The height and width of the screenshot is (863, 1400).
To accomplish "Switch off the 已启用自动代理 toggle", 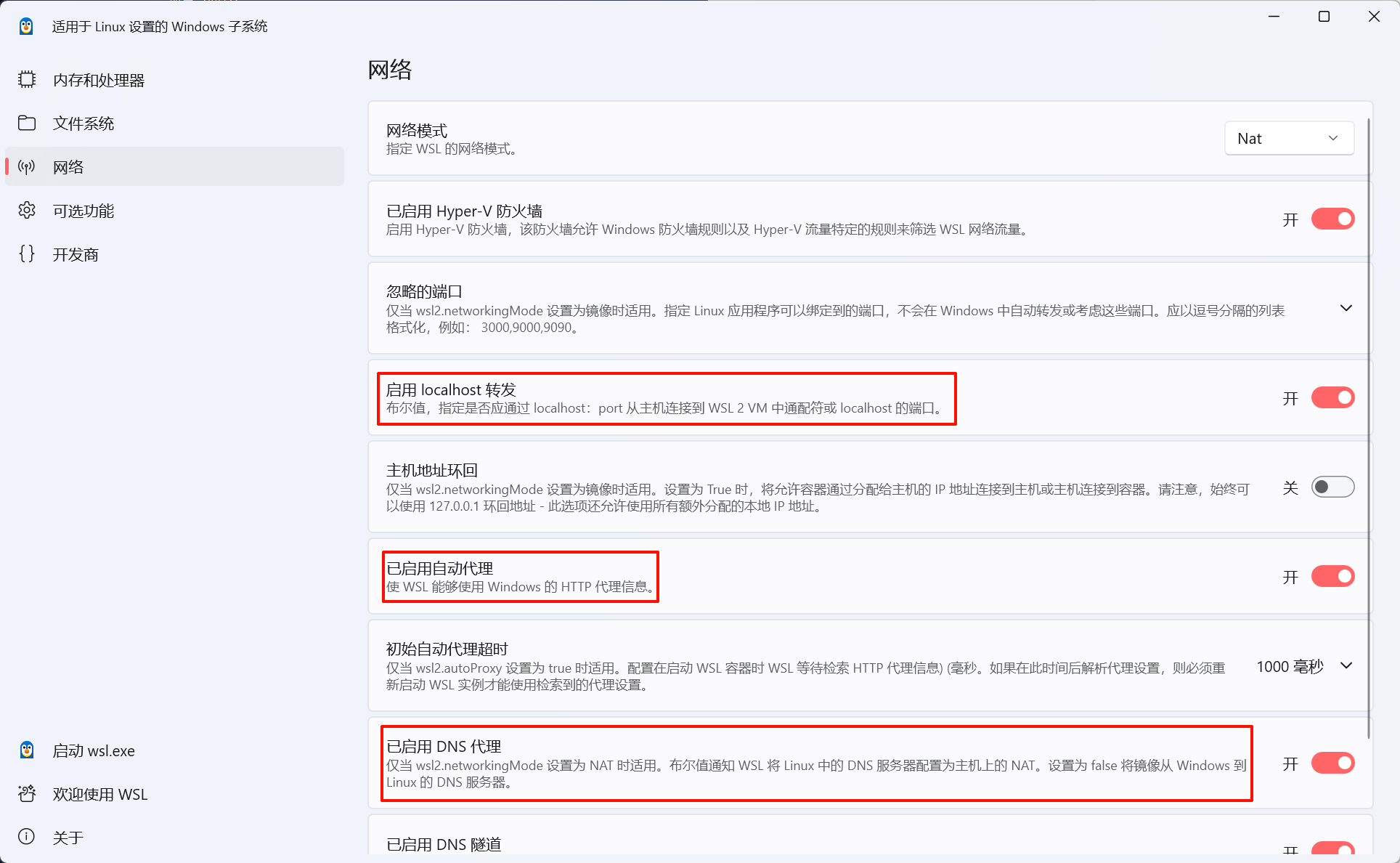I will pos(1332,576).
